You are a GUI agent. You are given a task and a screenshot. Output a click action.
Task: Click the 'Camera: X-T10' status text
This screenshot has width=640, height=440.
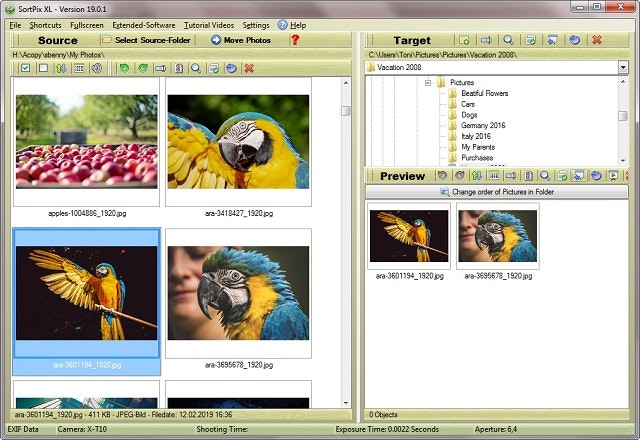click(82, 429)
